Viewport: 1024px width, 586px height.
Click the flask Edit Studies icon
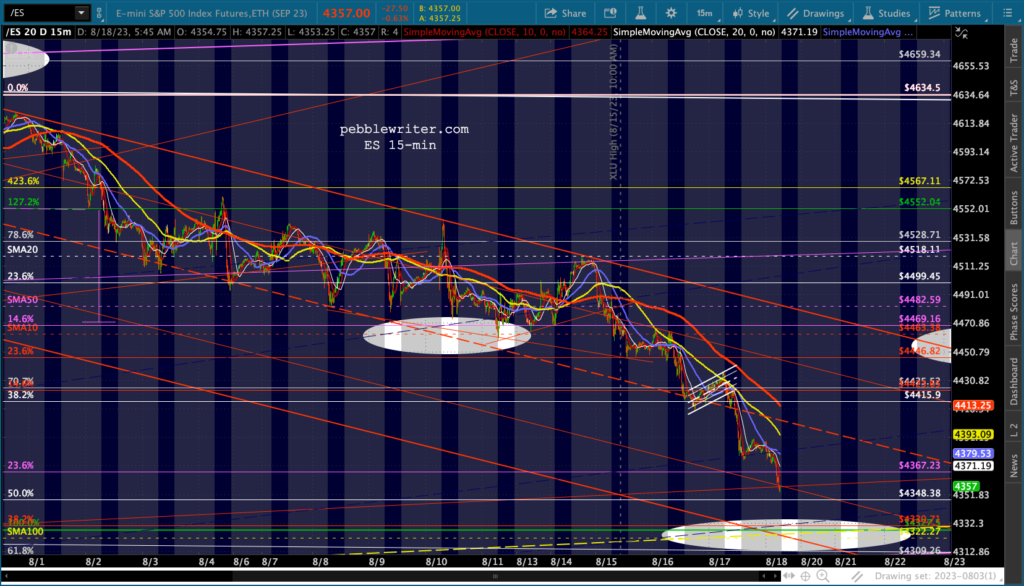tap(641, 13)
